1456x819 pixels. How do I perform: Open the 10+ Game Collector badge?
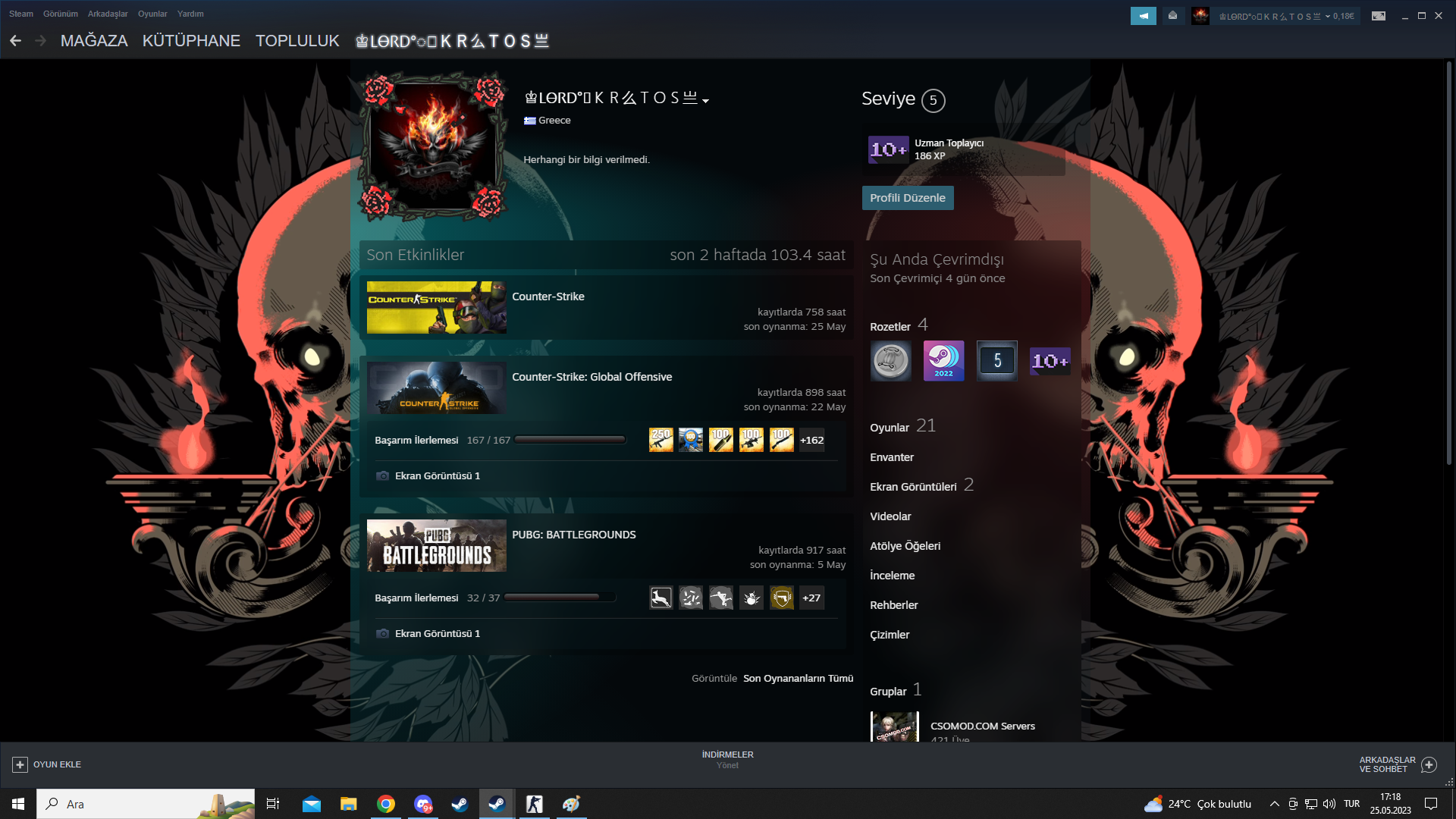[1050, 361]
